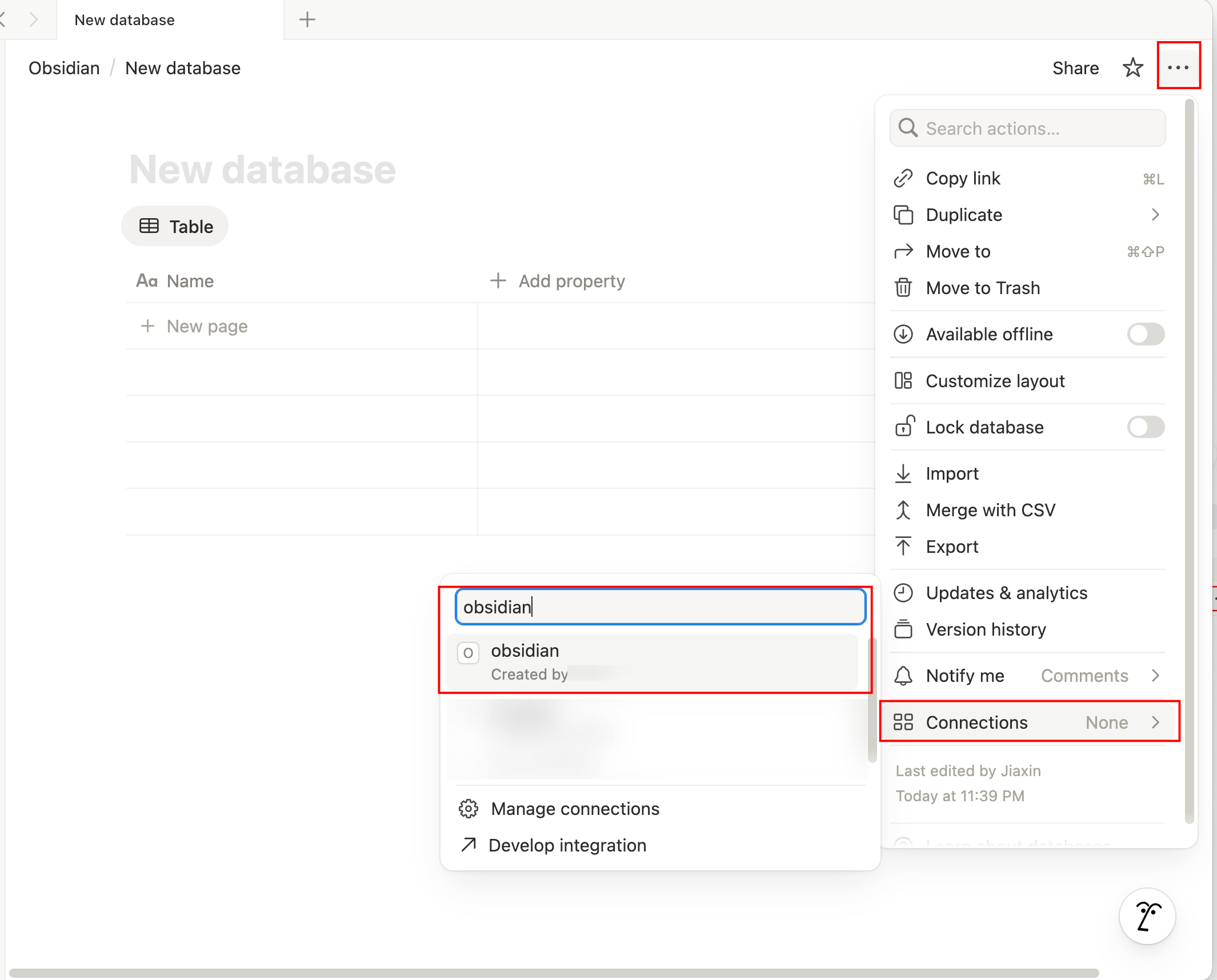Toggle Available offline switch
The image size is (1217, 980).
coord(1145,334)
